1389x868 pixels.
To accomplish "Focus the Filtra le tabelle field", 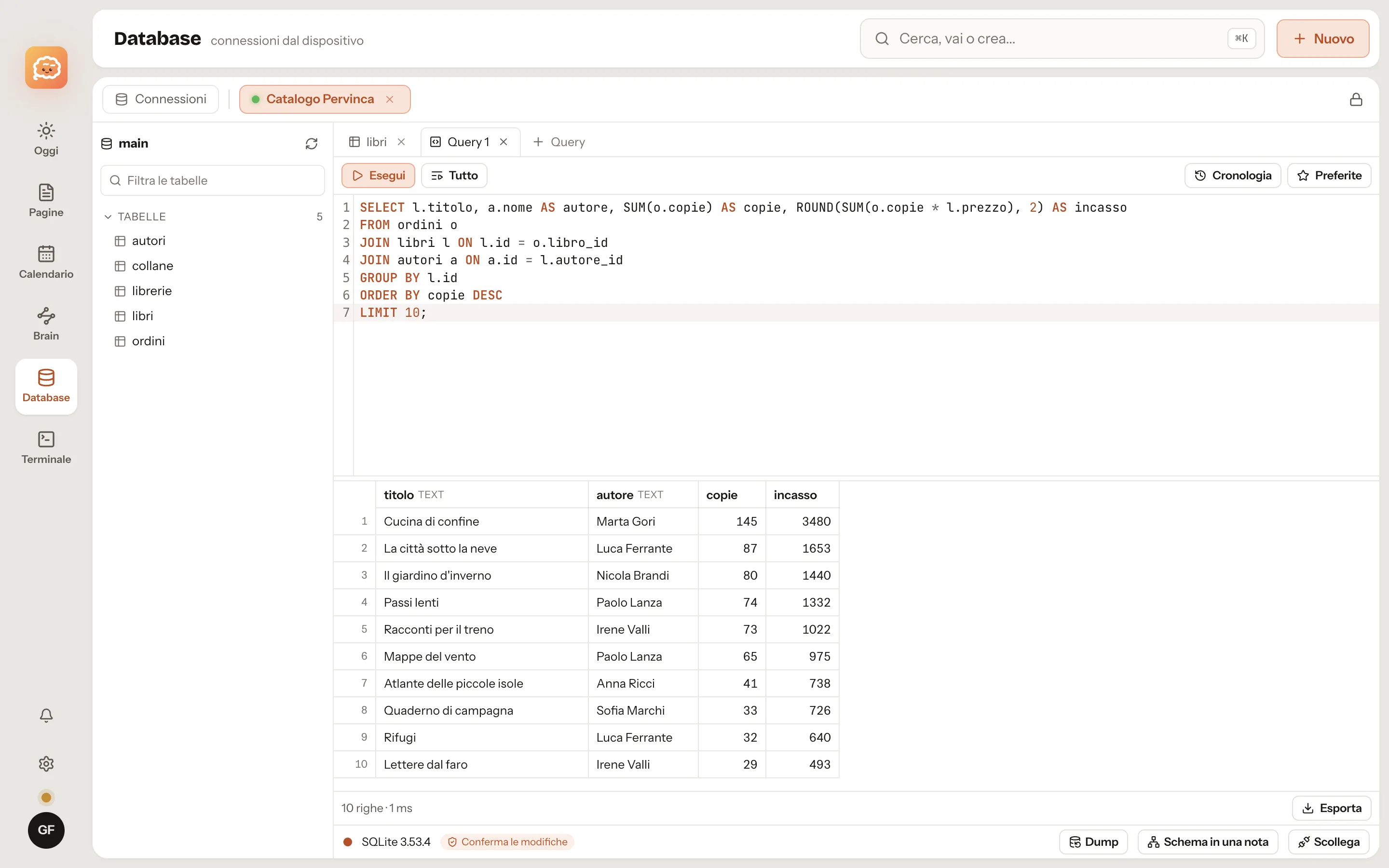I will 213,180.
